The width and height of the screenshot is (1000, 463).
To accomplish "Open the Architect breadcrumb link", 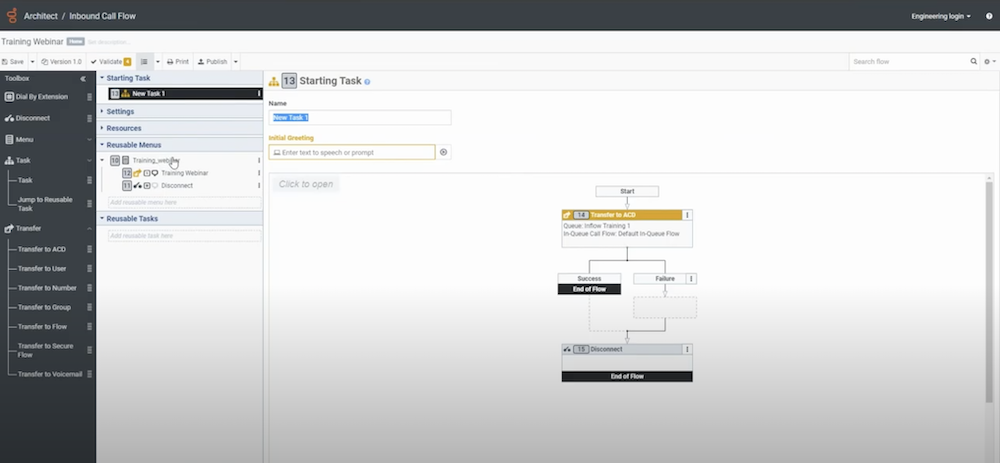I will (x=41, y=16).
